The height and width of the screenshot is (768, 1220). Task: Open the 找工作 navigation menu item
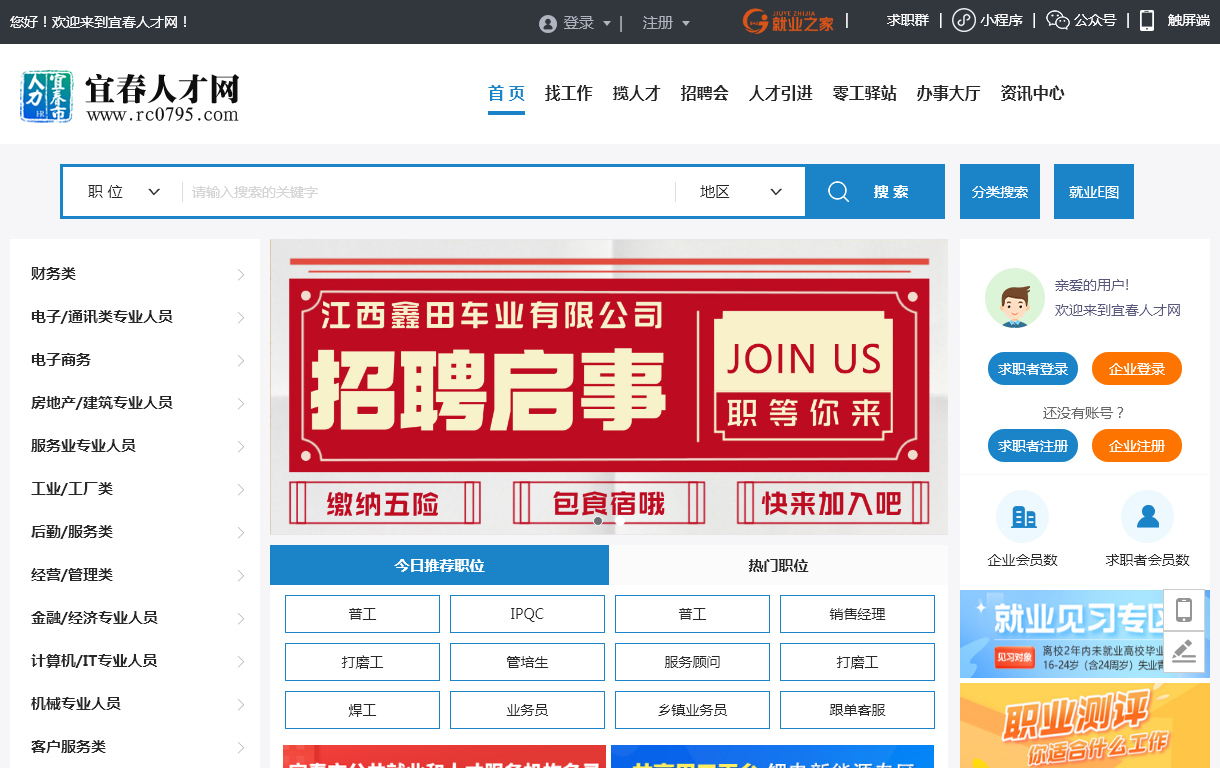click(568, 94)
